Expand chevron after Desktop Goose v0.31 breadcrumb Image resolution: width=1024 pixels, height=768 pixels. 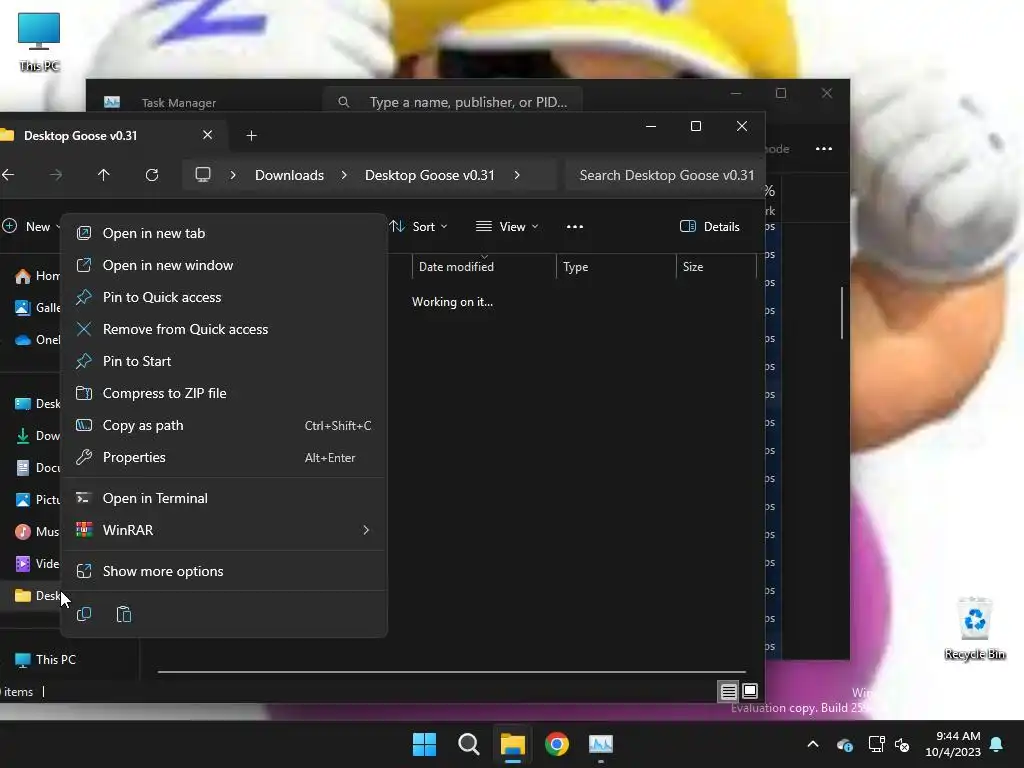click(x=517, y=175)
